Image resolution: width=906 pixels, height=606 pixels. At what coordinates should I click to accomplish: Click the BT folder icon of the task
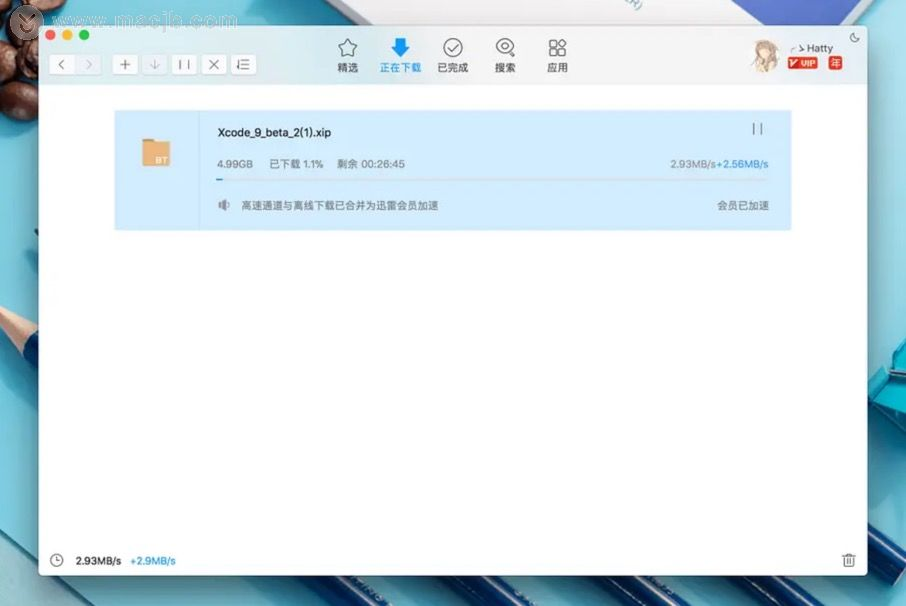[x=156, y=153]
